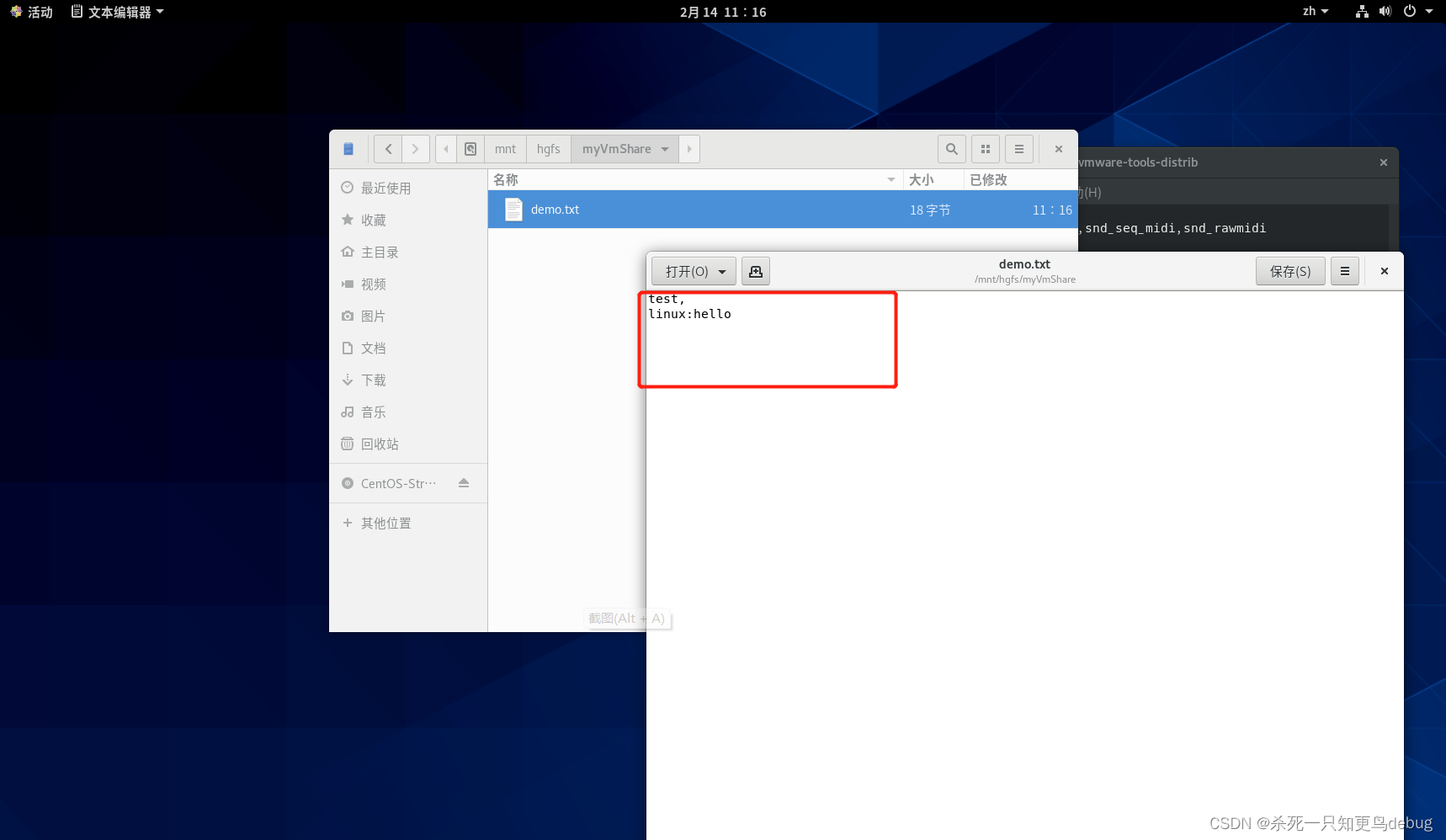
Task: Open the Help (H) menu in terminal
Action: [1090, 193]
